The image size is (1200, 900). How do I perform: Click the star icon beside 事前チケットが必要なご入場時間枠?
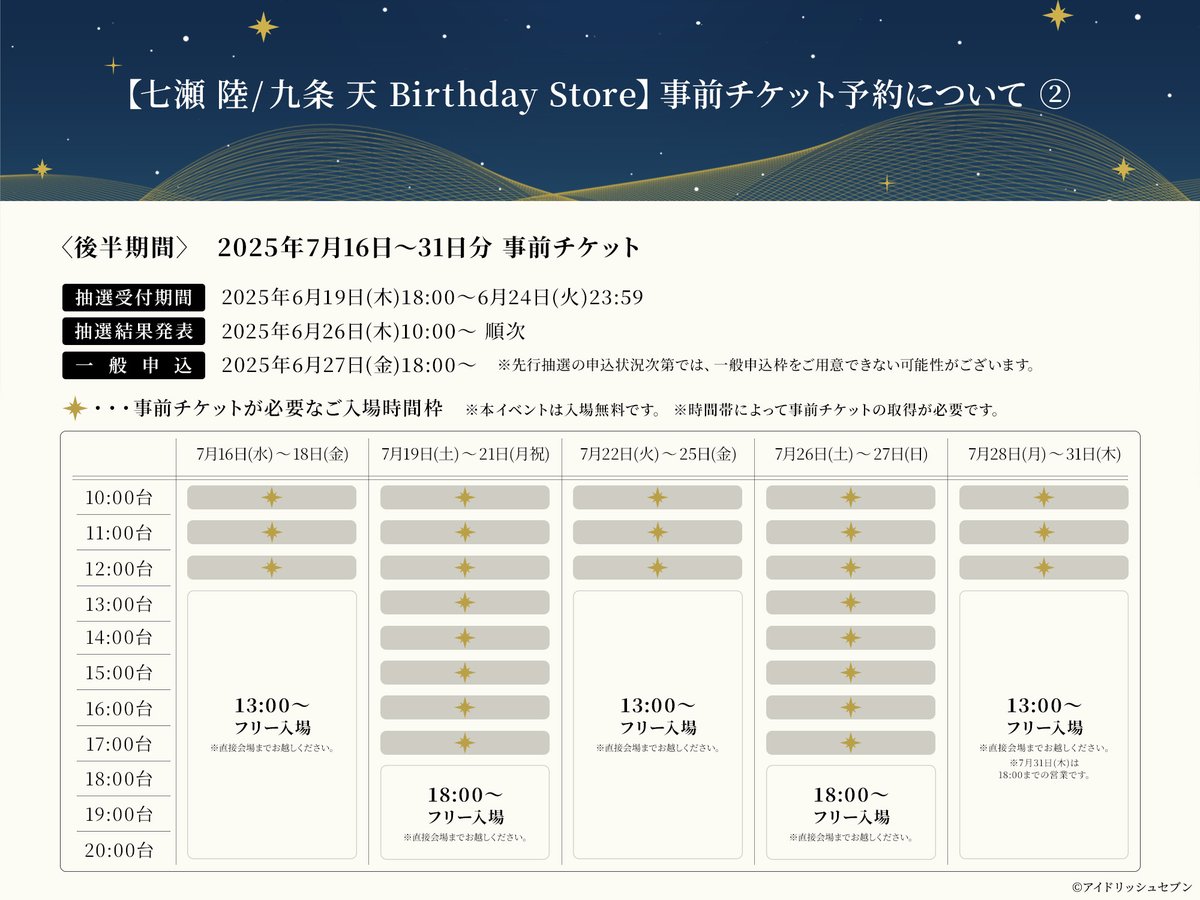pos(73,408)
